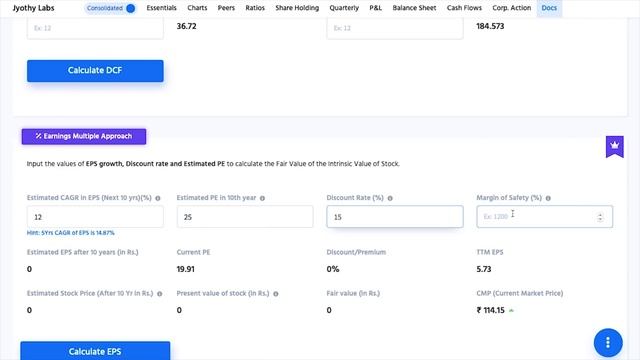Click the Earnings Multiple Approach label
640x360 pixels.
84,136
